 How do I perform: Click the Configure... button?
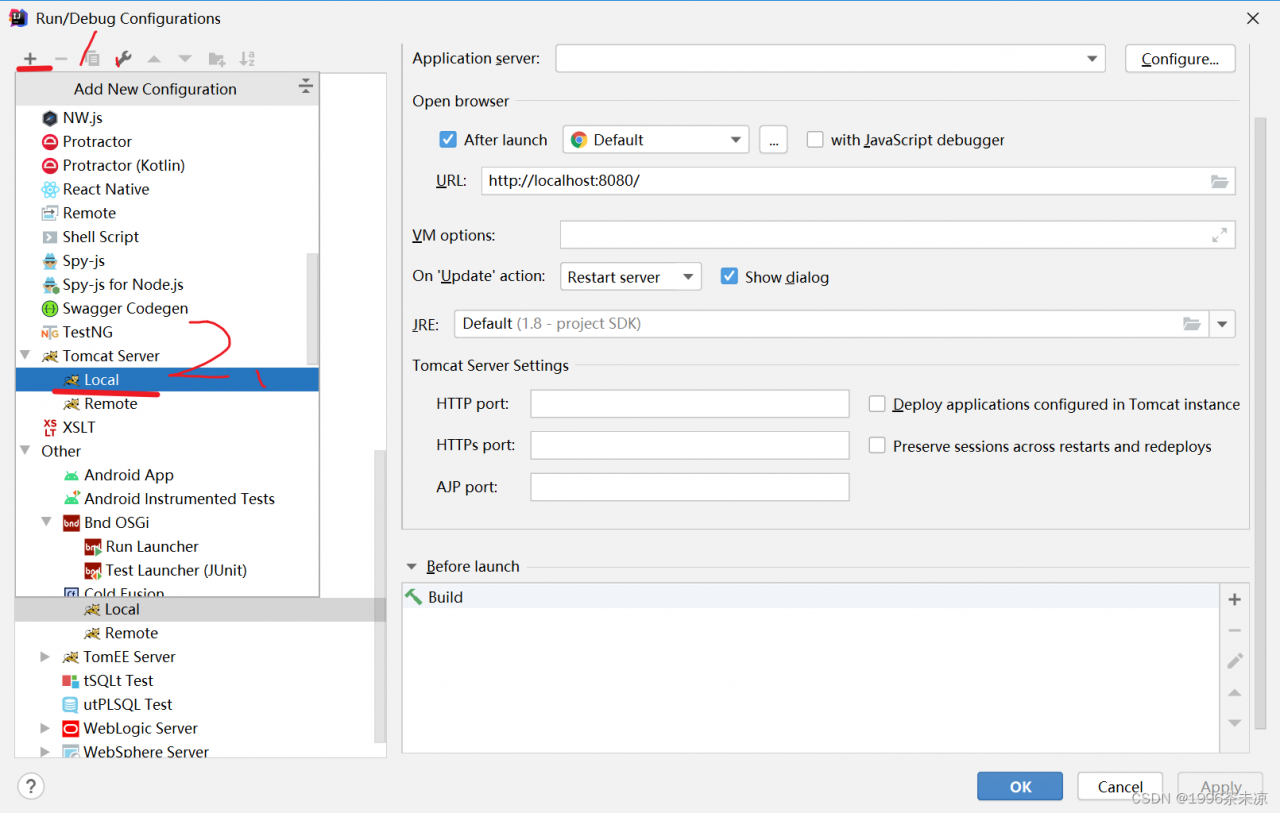(x=1180, y=59)
